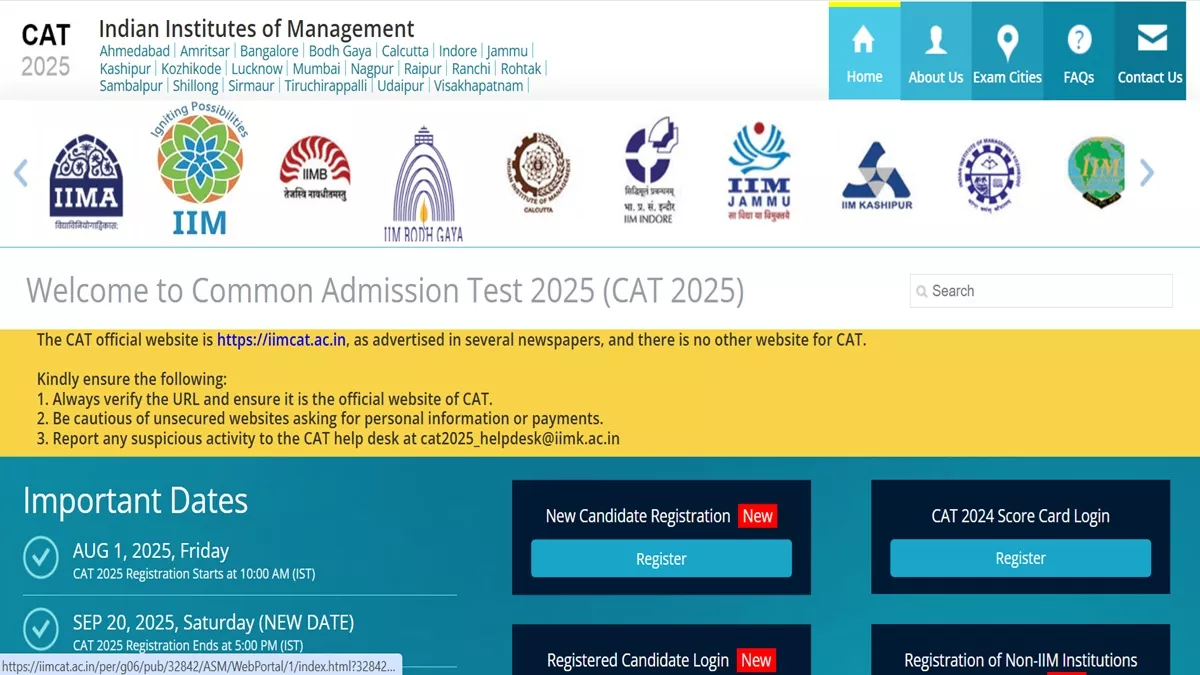Open the IIM Bodh Gaya logo
1200x675 pixels.
tap(423, 184)
